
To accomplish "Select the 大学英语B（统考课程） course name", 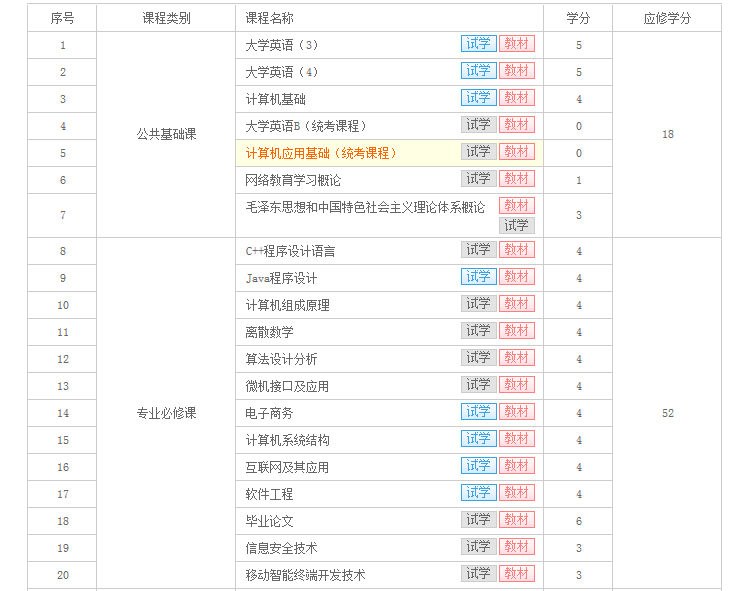I will 306,126.
